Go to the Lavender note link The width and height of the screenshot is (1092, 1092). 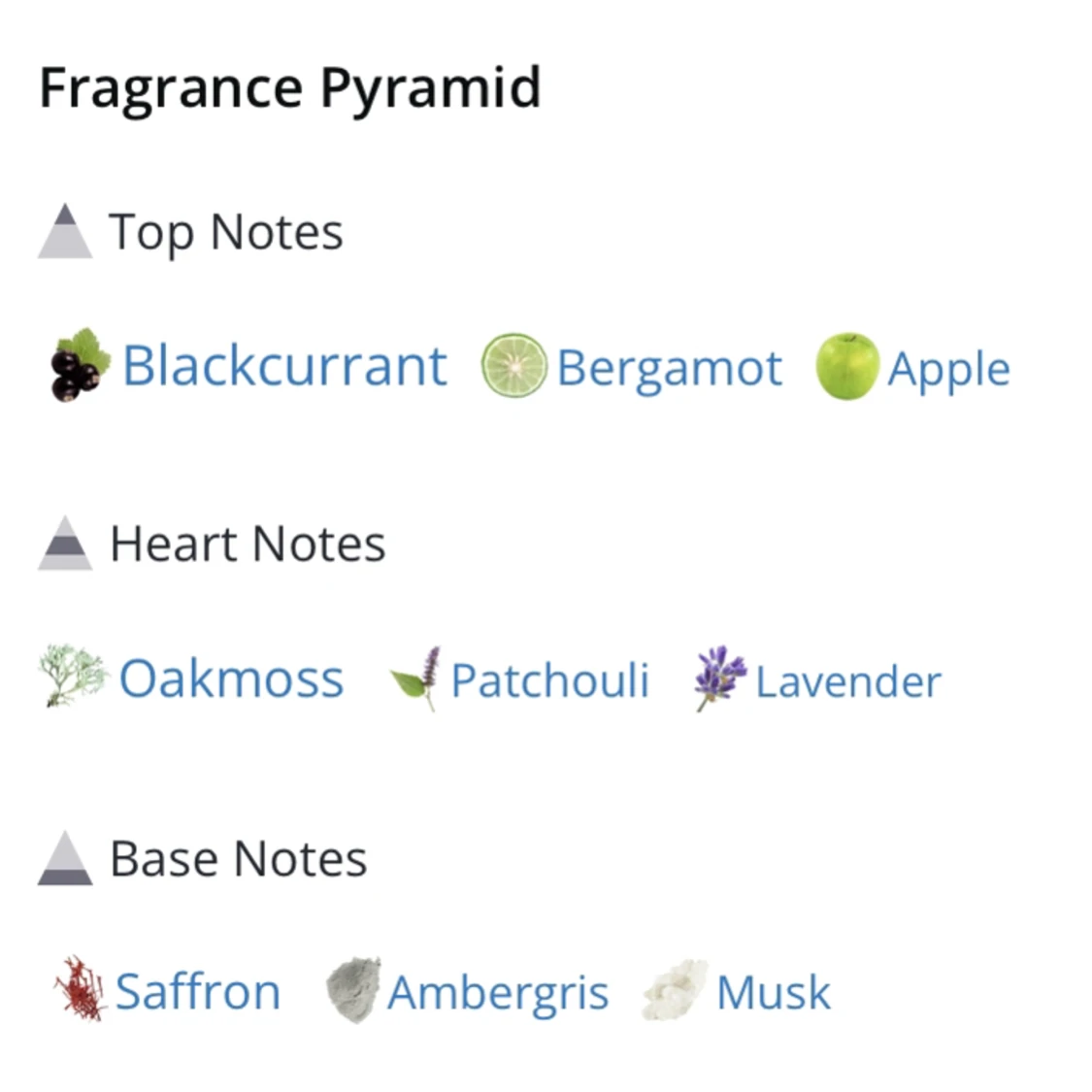(x=848, y=681)
